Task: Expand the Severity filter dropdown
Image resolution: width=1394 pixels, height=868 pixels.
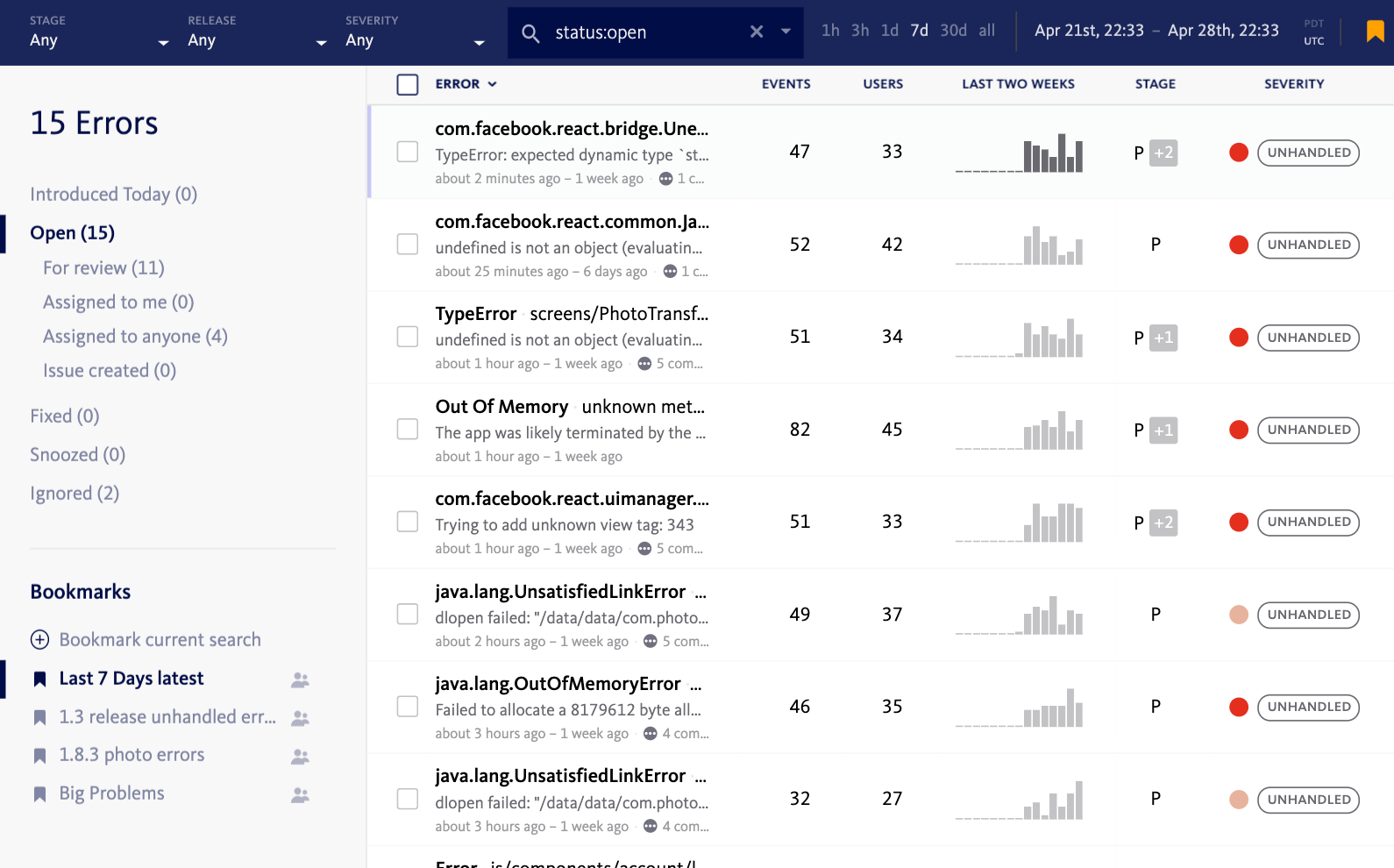Action: pos(414,40)
